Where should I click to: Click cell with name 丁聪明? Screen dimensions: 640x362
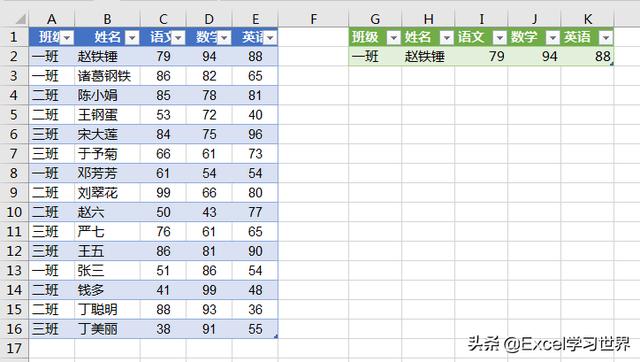[107, 309]
